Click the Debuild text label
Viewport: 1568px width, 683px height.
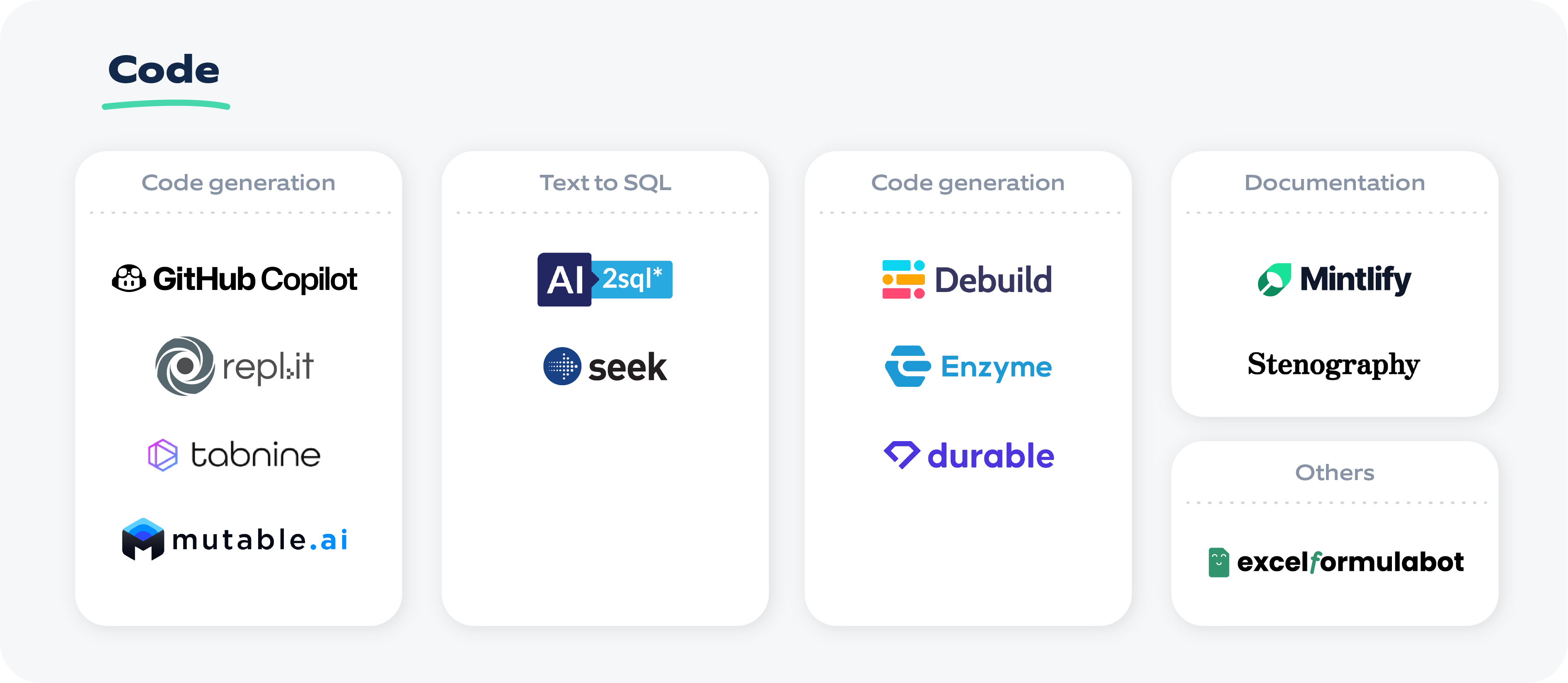(993, 280)
